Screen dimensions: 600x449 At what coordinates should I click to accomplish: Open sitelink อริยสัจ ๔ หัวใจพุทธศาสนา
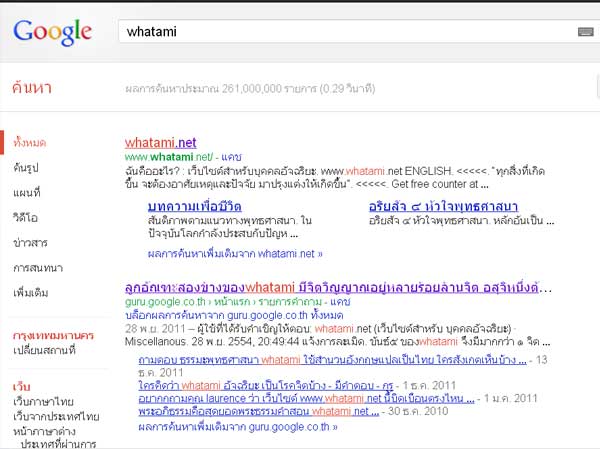443,206
